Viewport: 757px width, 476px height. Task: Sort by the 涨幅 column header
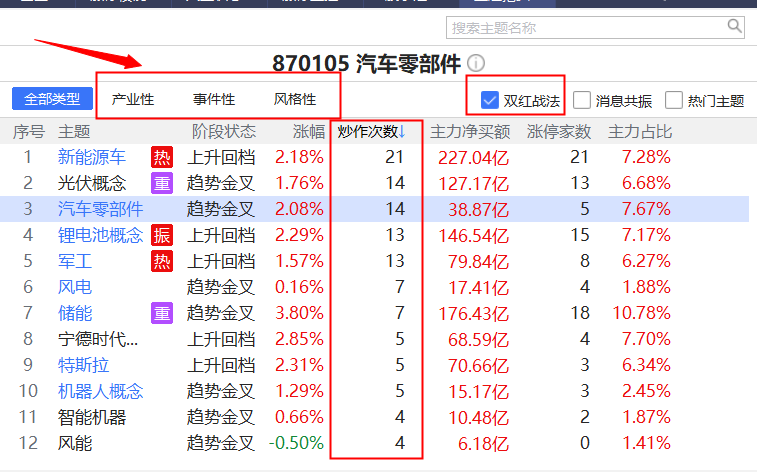point(308,132)
